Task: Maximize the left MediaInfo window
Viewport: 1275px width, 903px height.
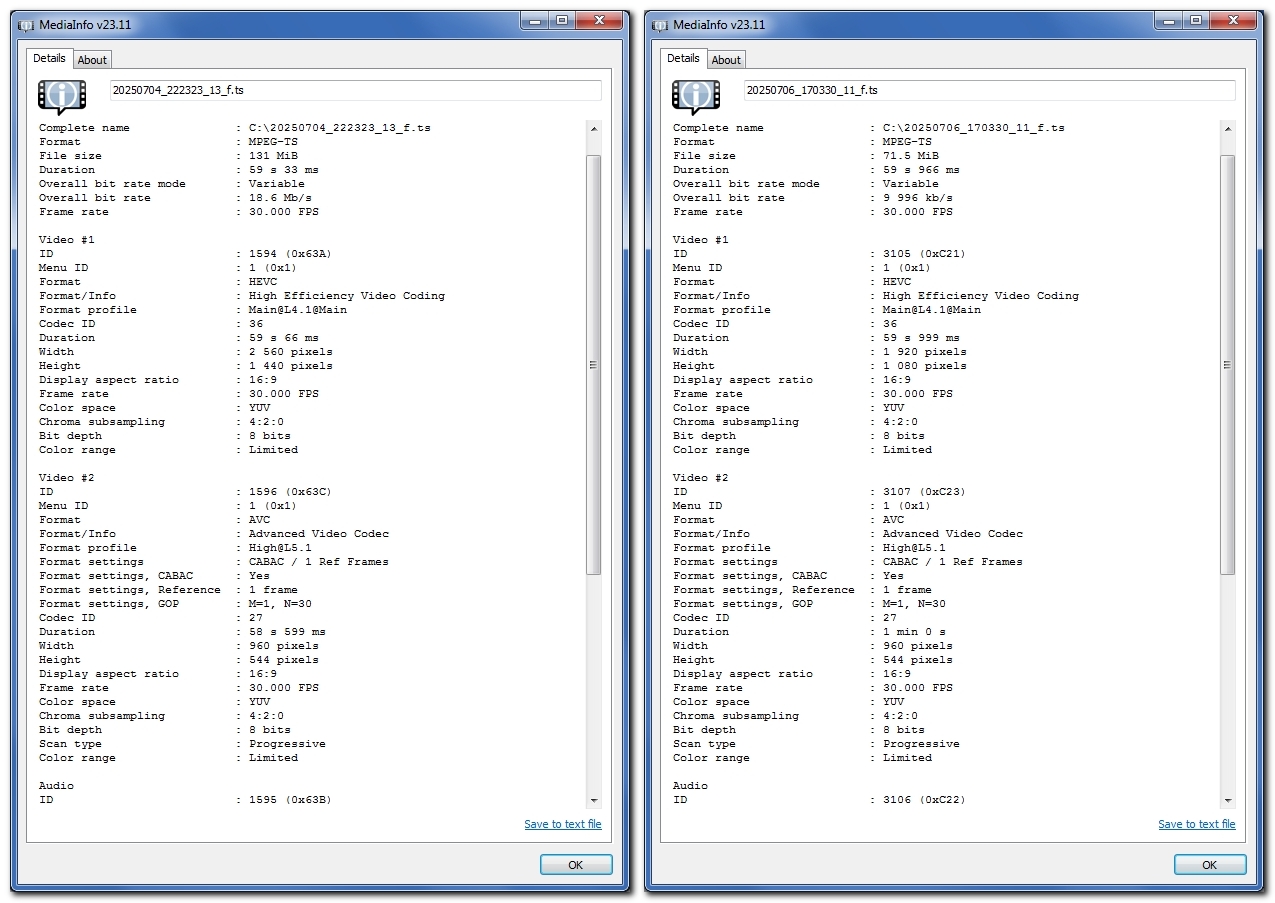Action: pyautogui.click(x=562, y=20)
